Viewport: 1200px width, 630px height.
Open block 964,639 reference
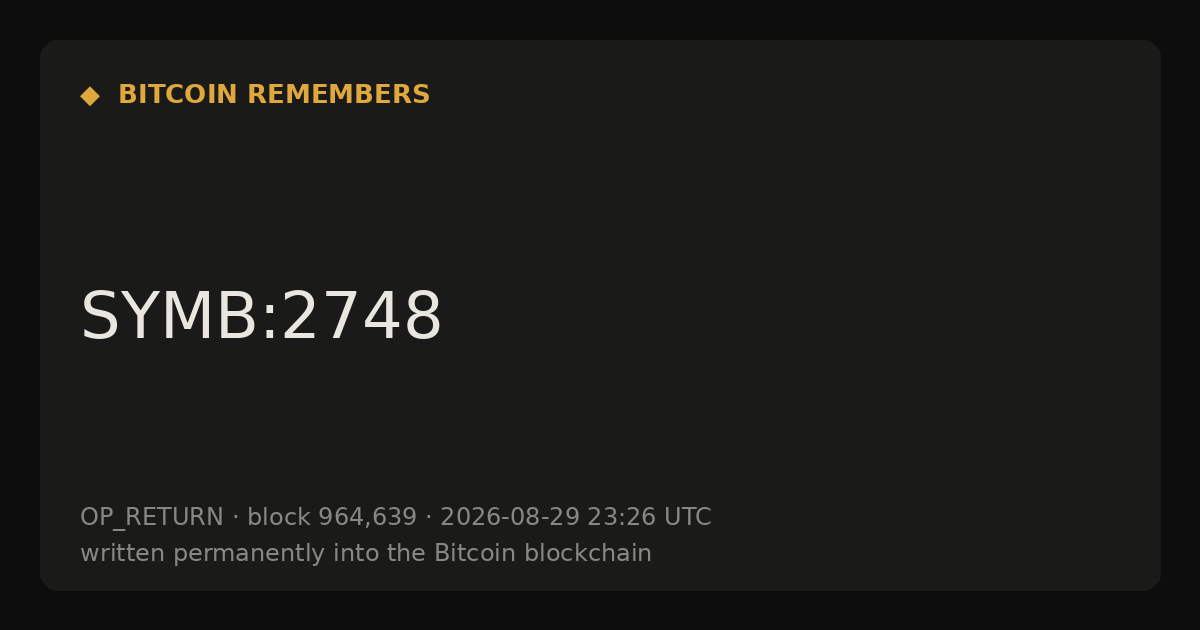332,518
